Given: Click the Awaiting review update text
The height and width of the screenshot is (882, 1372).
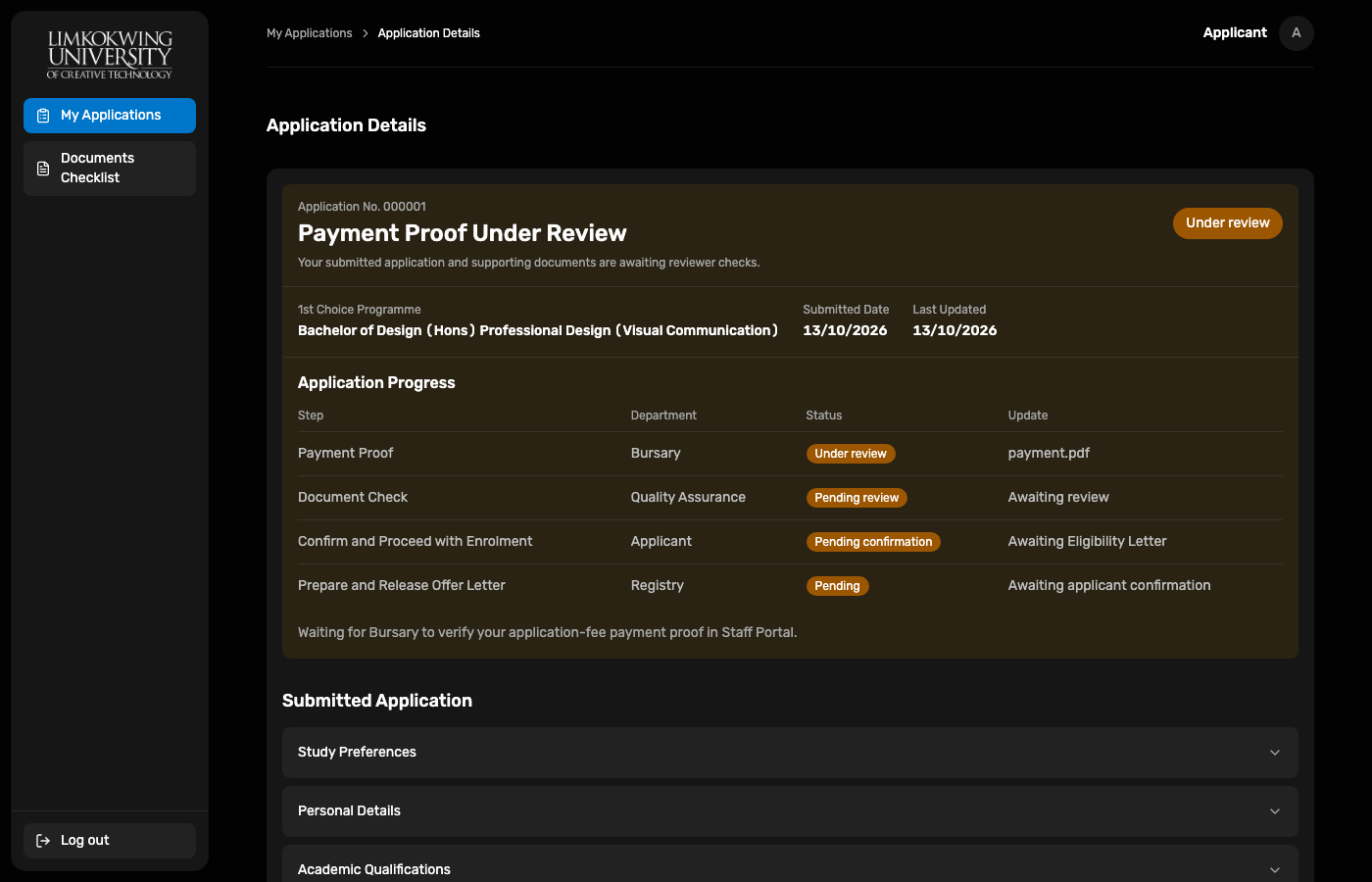Looking at the screenshot, I should [x=1058, y=498].
